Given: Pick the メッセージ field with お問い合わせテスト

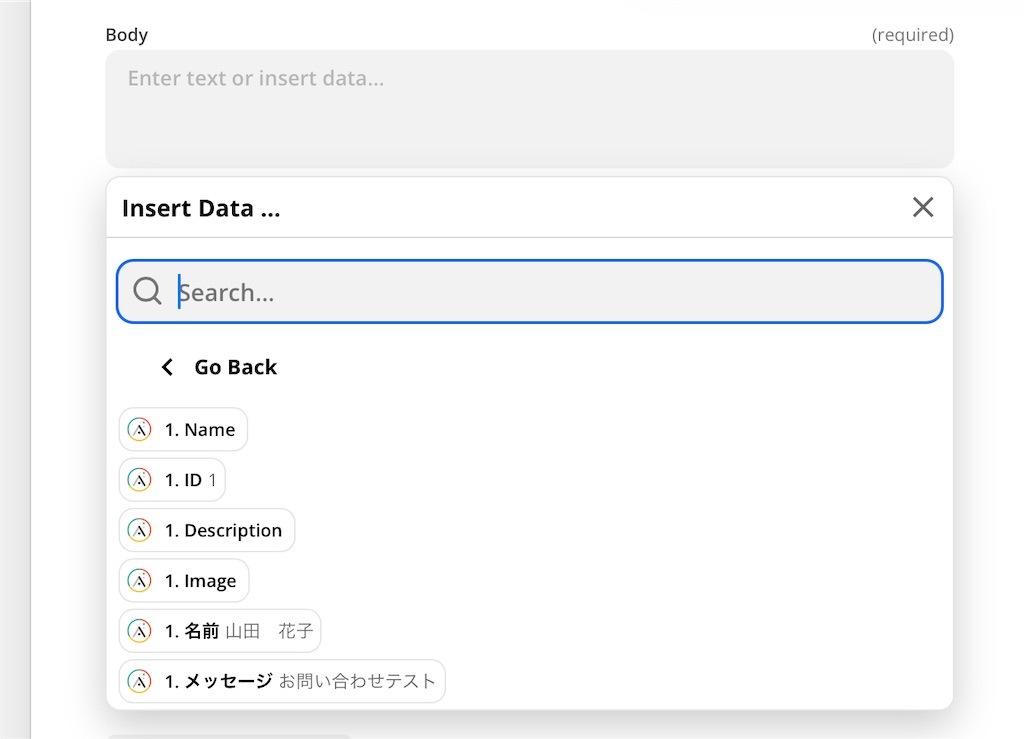Looking at the screenshot, I should click(x=300, y=681).
